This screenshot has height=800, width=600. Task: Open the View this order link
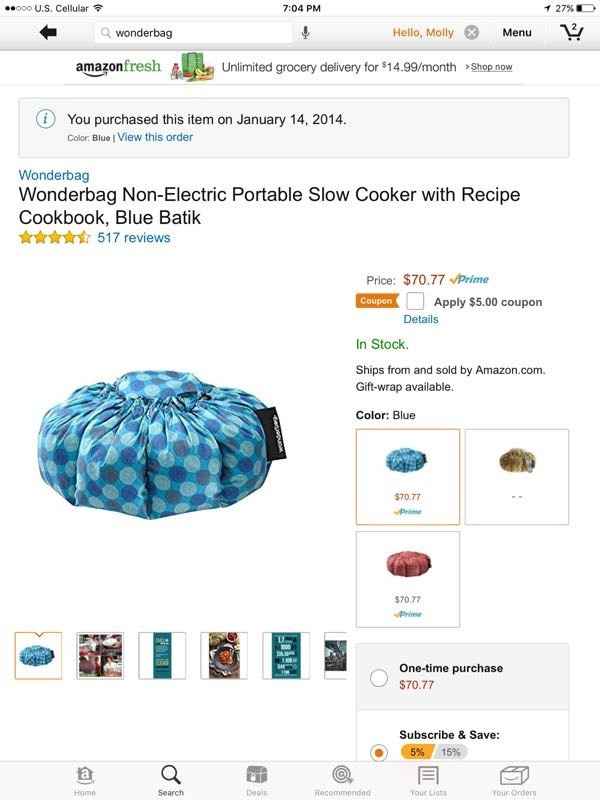155,137
